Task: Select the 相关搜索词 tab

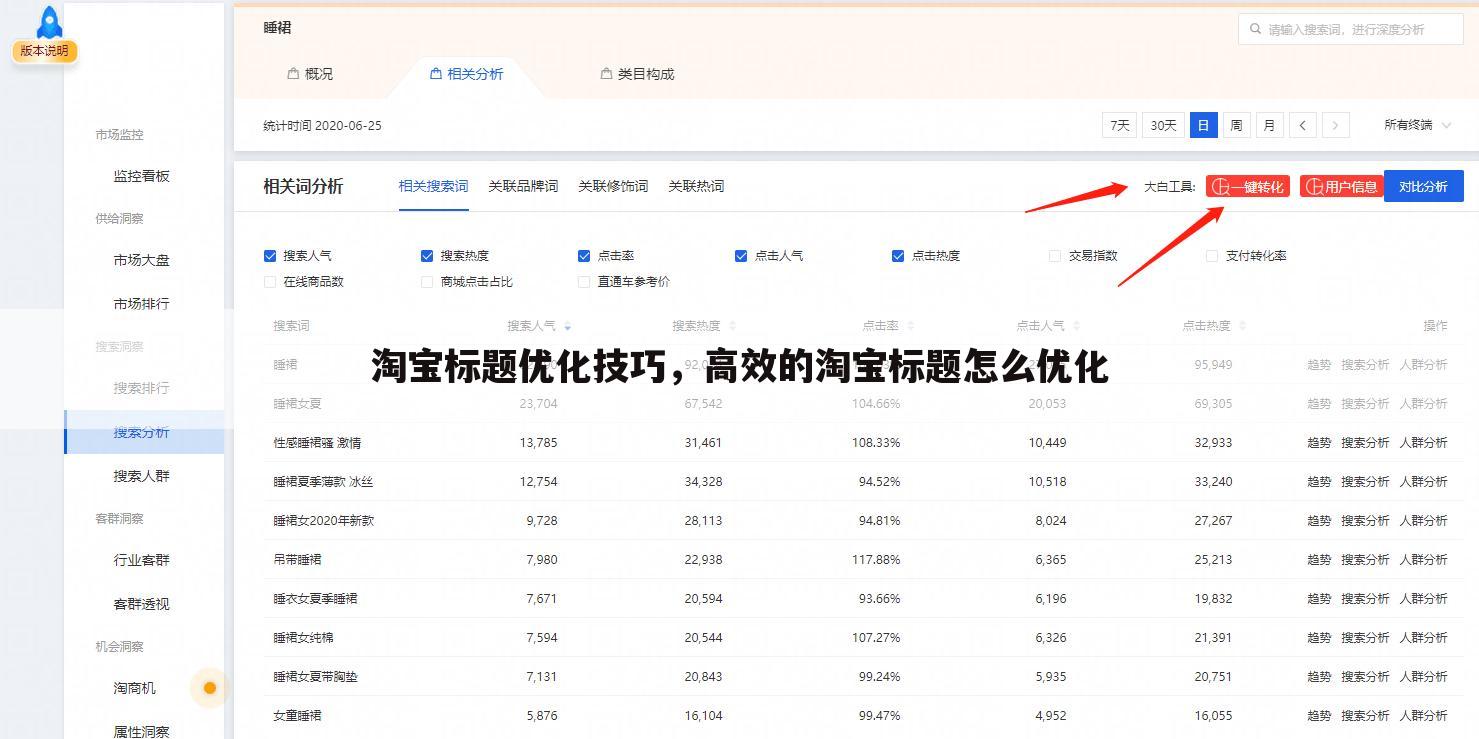Action: tap(433, 186)
